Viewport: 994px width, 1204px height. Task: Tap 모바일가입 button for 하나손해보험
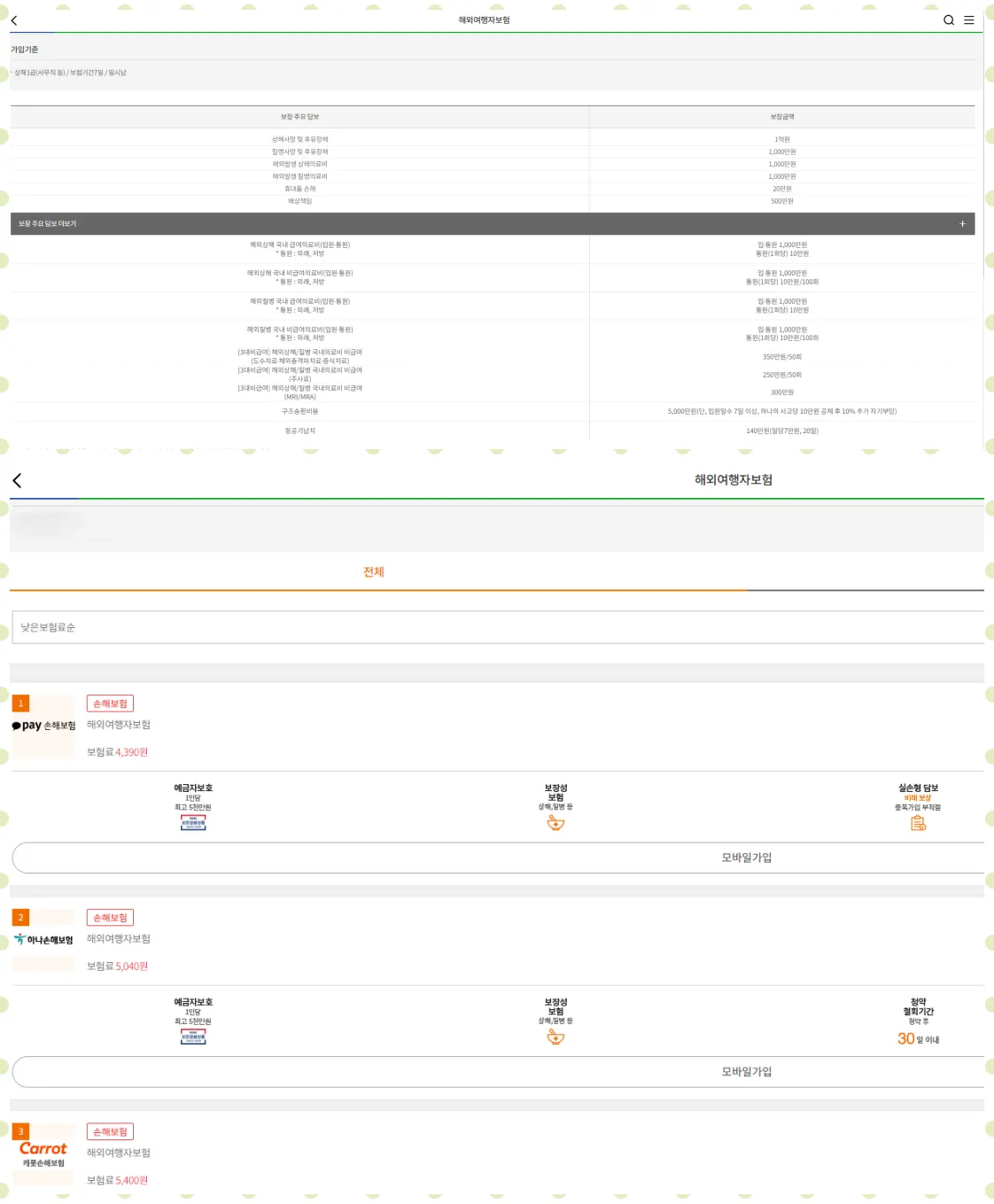point(498,1072)
